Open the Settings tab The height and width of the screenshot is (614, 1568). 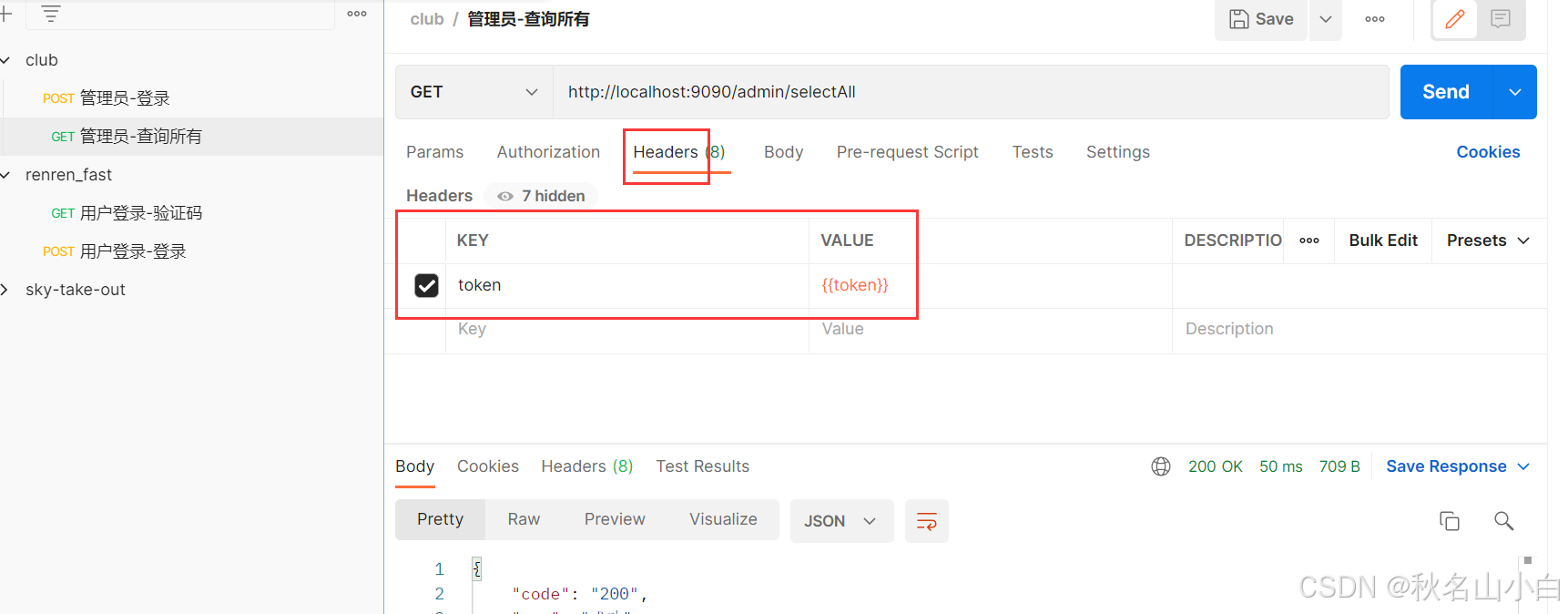1117,152
